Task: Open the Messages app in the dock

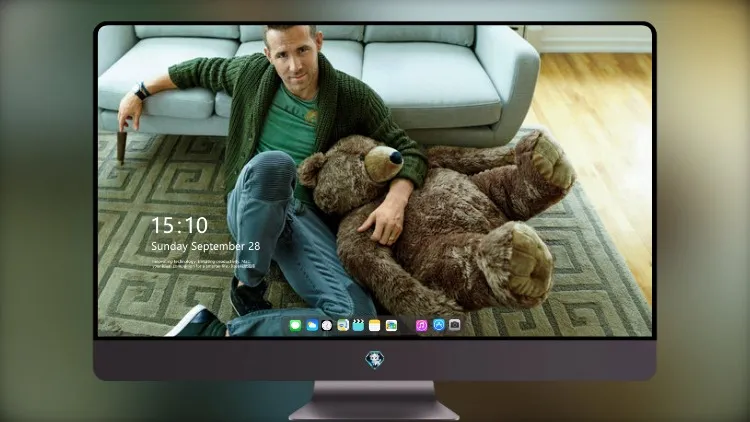Action: pyautogui.click(x=295, y=325)
